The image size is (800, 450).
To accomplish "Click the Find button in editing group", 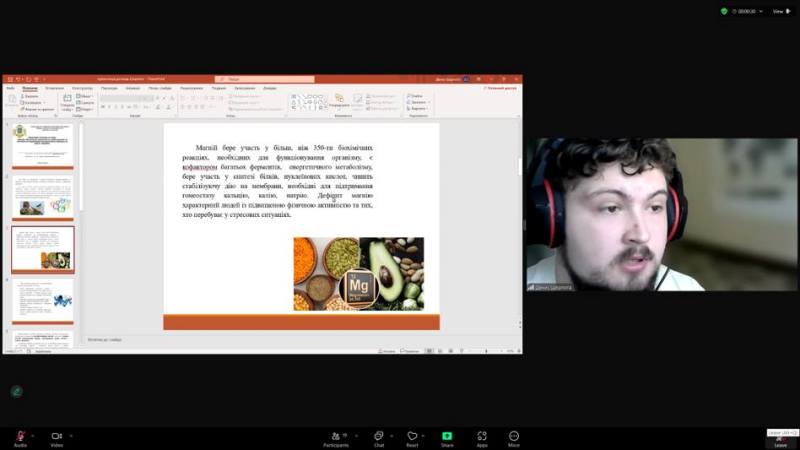I will [x=415, y=96].
